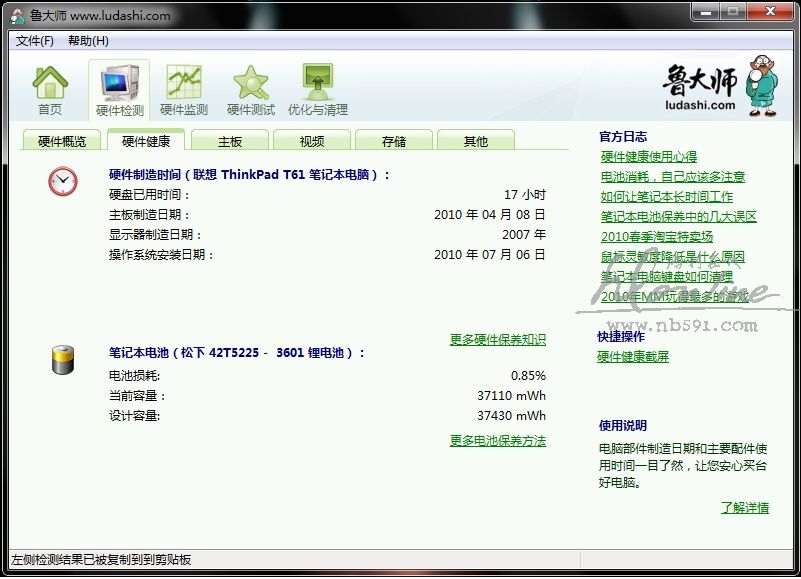This screenshot has width=801, height=579.
Task: Click the title bar app icon
Action: point(18,16)
